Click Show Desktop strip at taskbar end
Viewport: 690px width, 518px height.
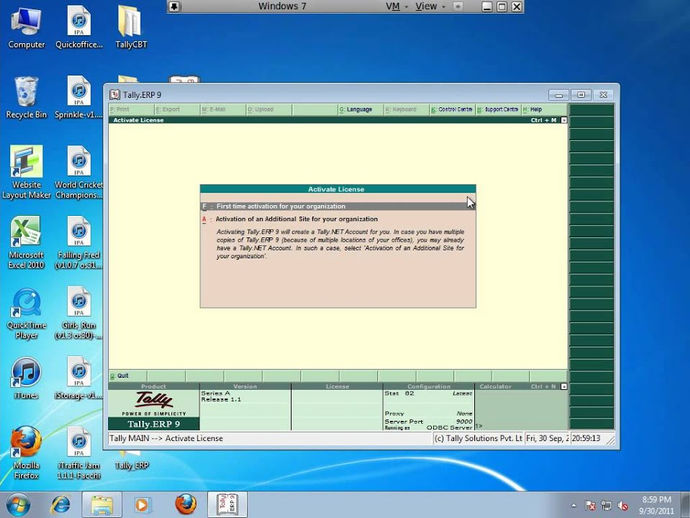tap(686, 505)
